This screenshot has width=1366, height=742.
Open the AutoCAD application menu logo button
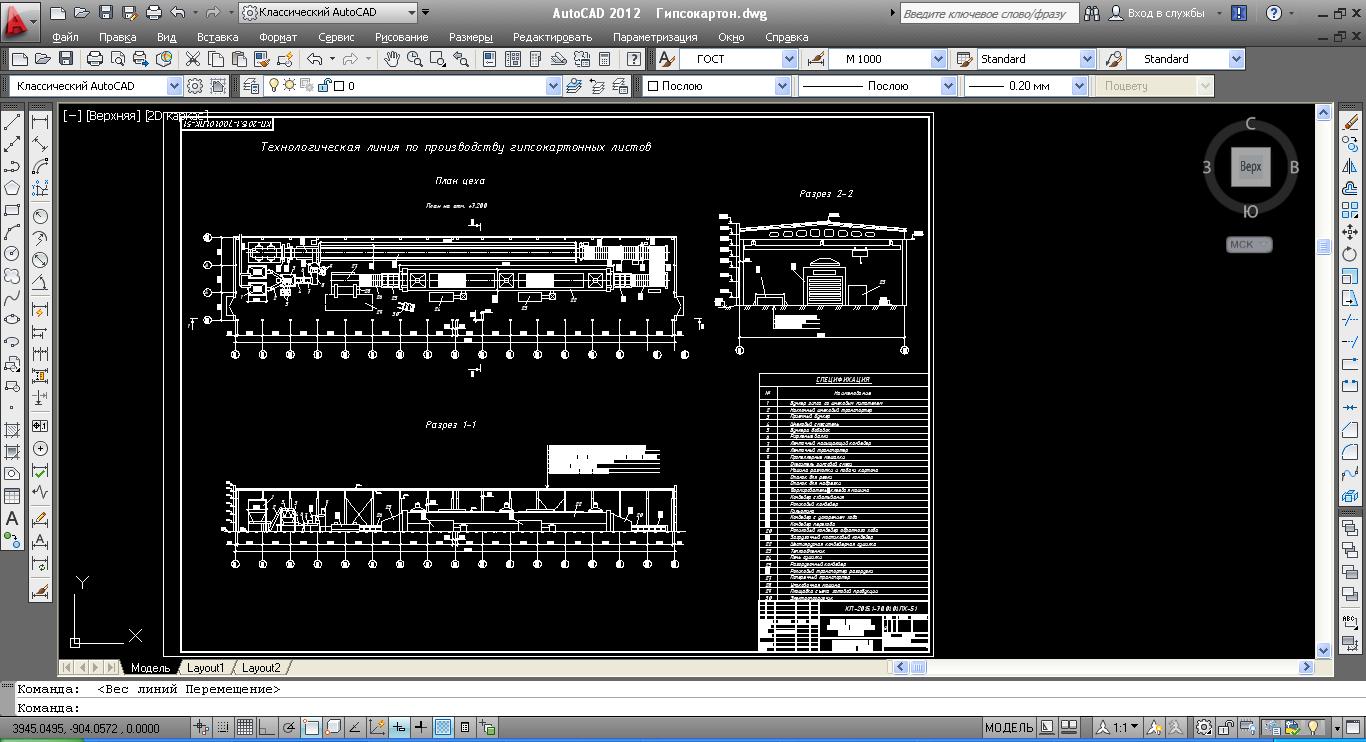point(20,20)
